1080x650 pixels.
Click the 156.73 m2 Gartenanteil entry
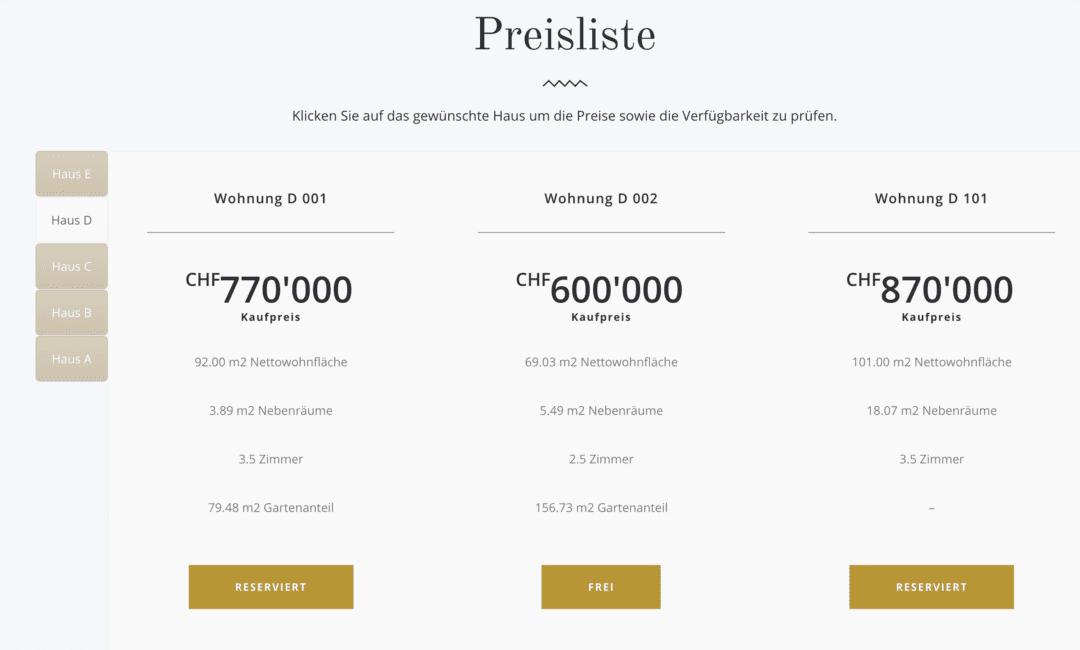(600, 507)
